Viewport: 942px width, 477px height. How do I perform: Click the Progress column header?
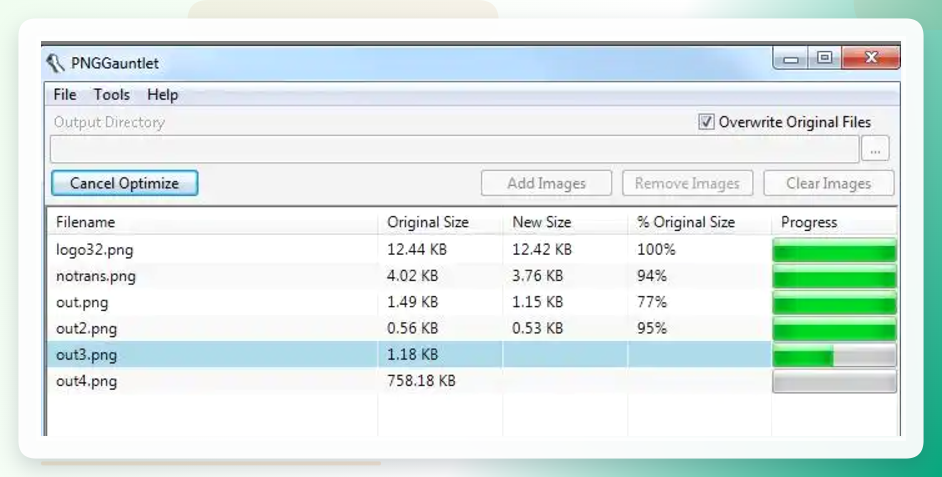pos(834,222)
